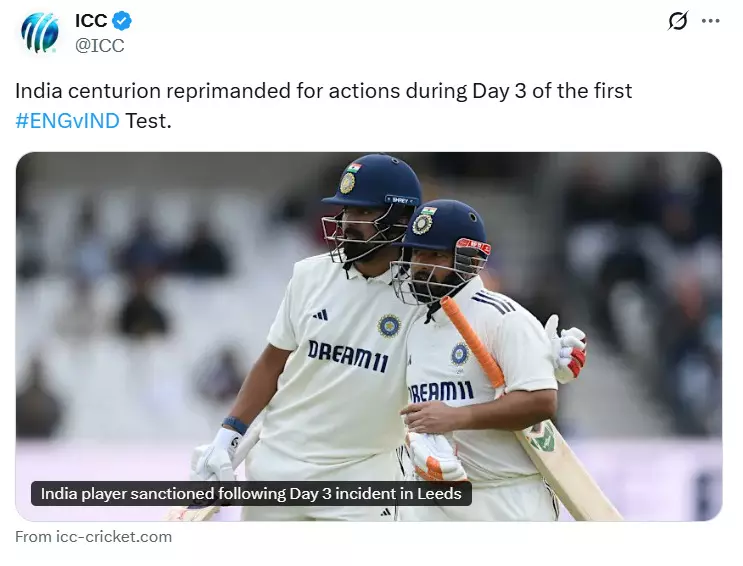Click the white glove on right player's shoulder
743x566 pixels.
point(566,350)
